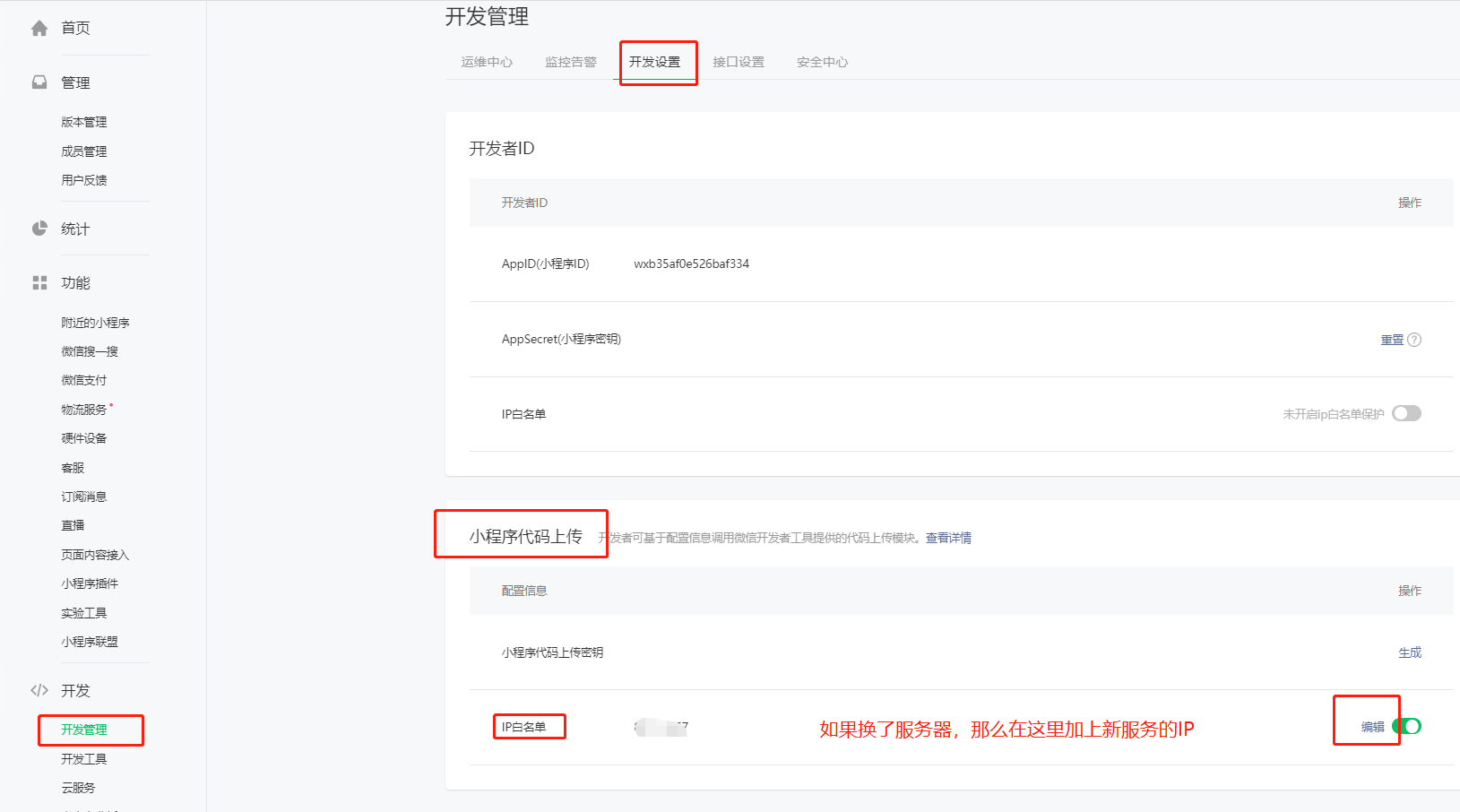1460x812 pixels.
Task: Click 生成 to create the upload key
Action: pos(1410,652)
